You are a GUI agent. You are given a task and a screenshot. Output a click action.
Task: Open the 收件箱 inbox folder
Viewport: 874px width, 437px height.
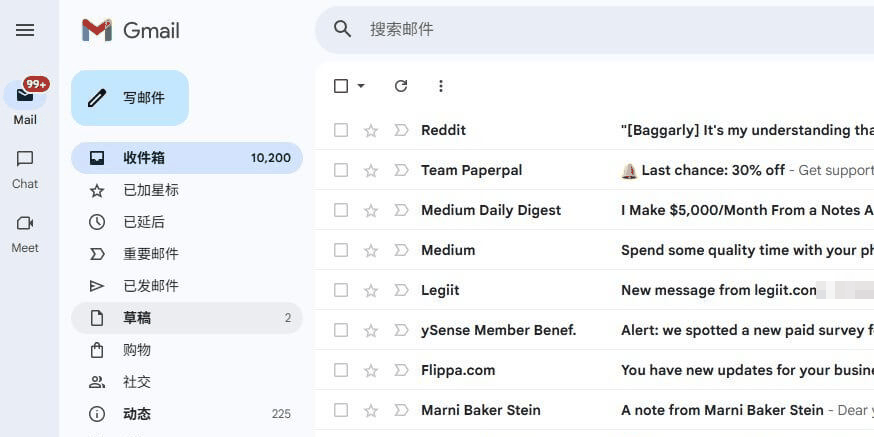(187, 158)
